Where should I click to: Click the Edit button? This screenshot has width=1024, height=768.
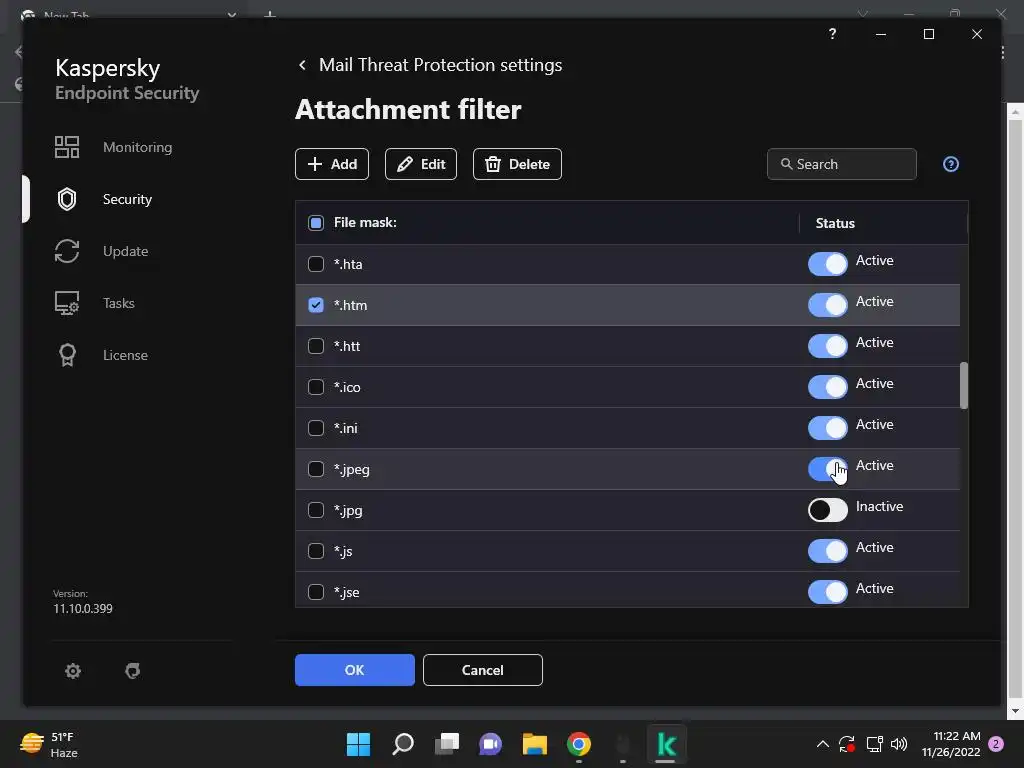click(x=421, y=164)
